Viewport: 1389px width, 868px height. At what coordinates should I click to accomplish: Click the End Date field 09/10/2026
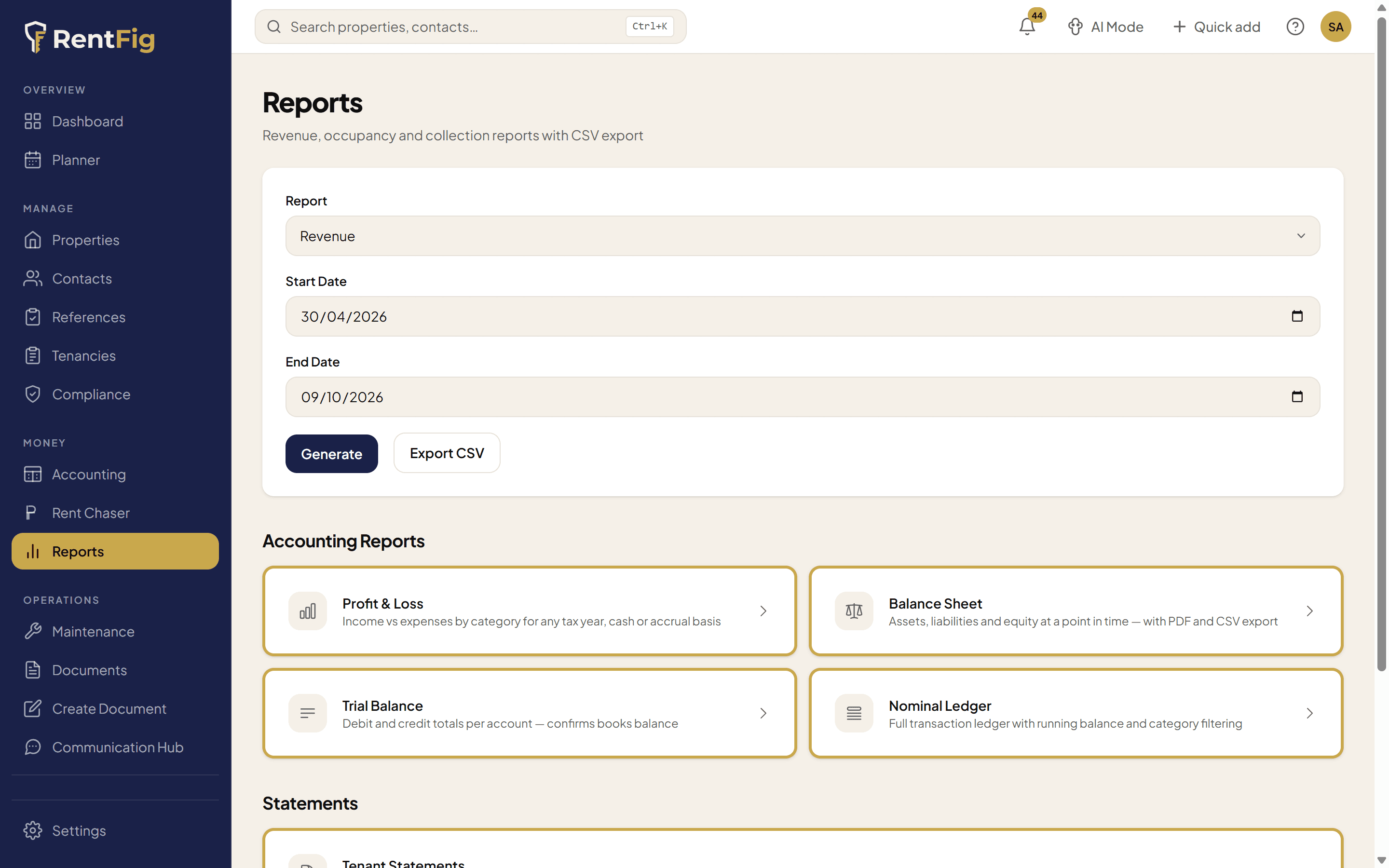[x=803, y=397]
